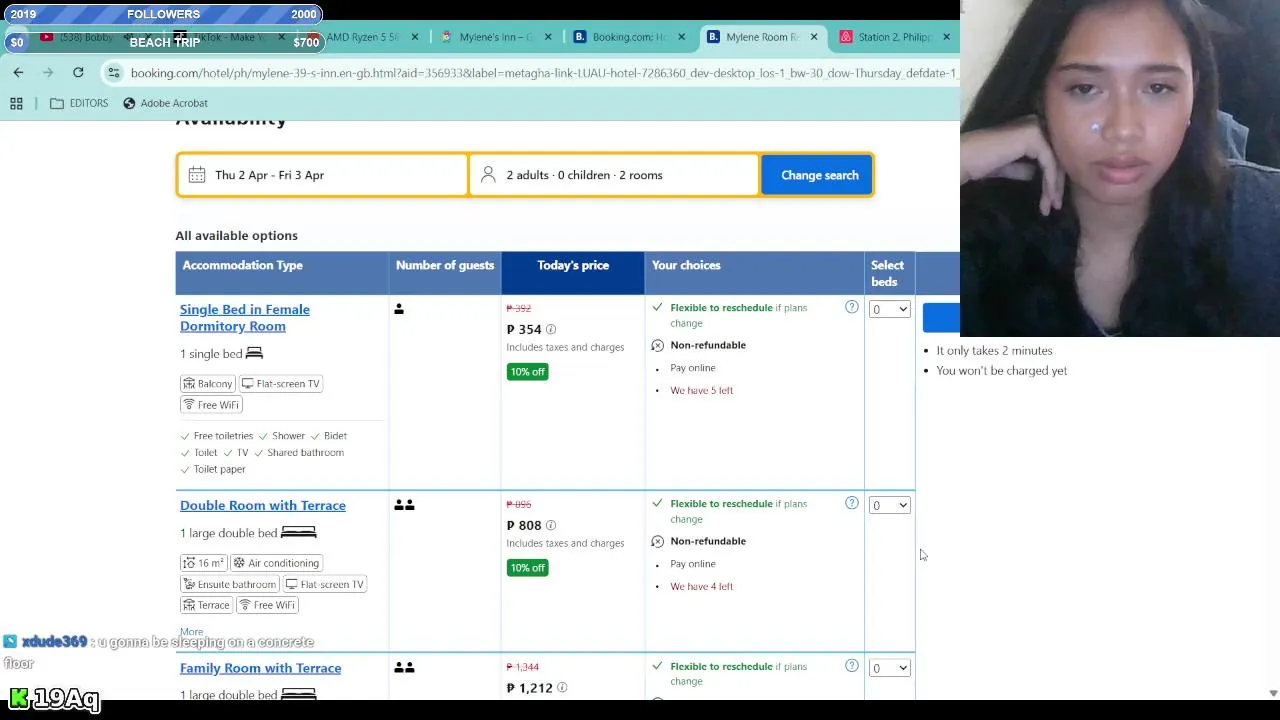Click price info icon next to ₱ 354
The width and height of the screenshot is (1280, 720).
tap(551, 329)
